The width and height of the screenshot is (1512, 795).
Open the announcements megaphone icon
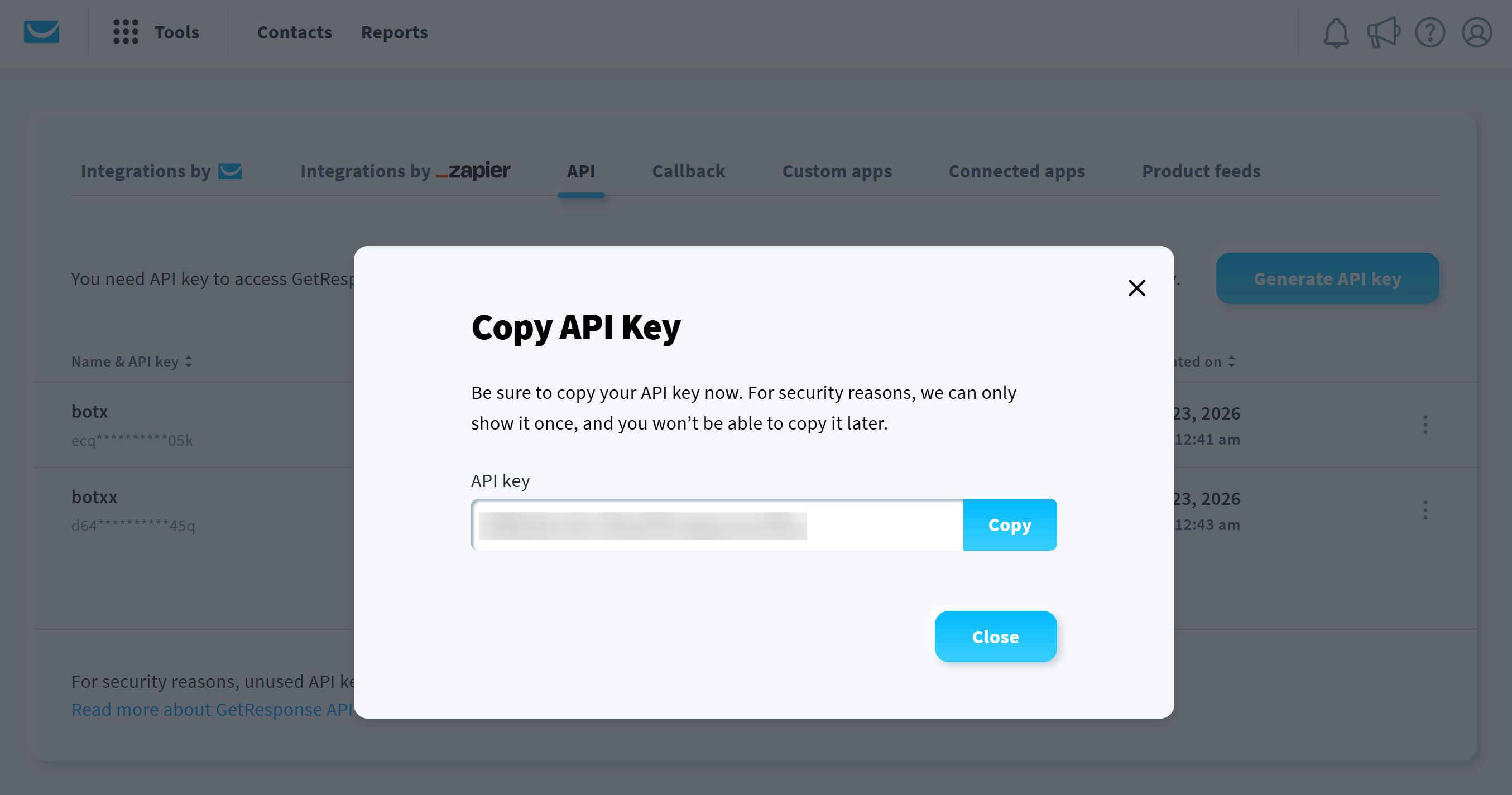click(x=1384, y=32)
